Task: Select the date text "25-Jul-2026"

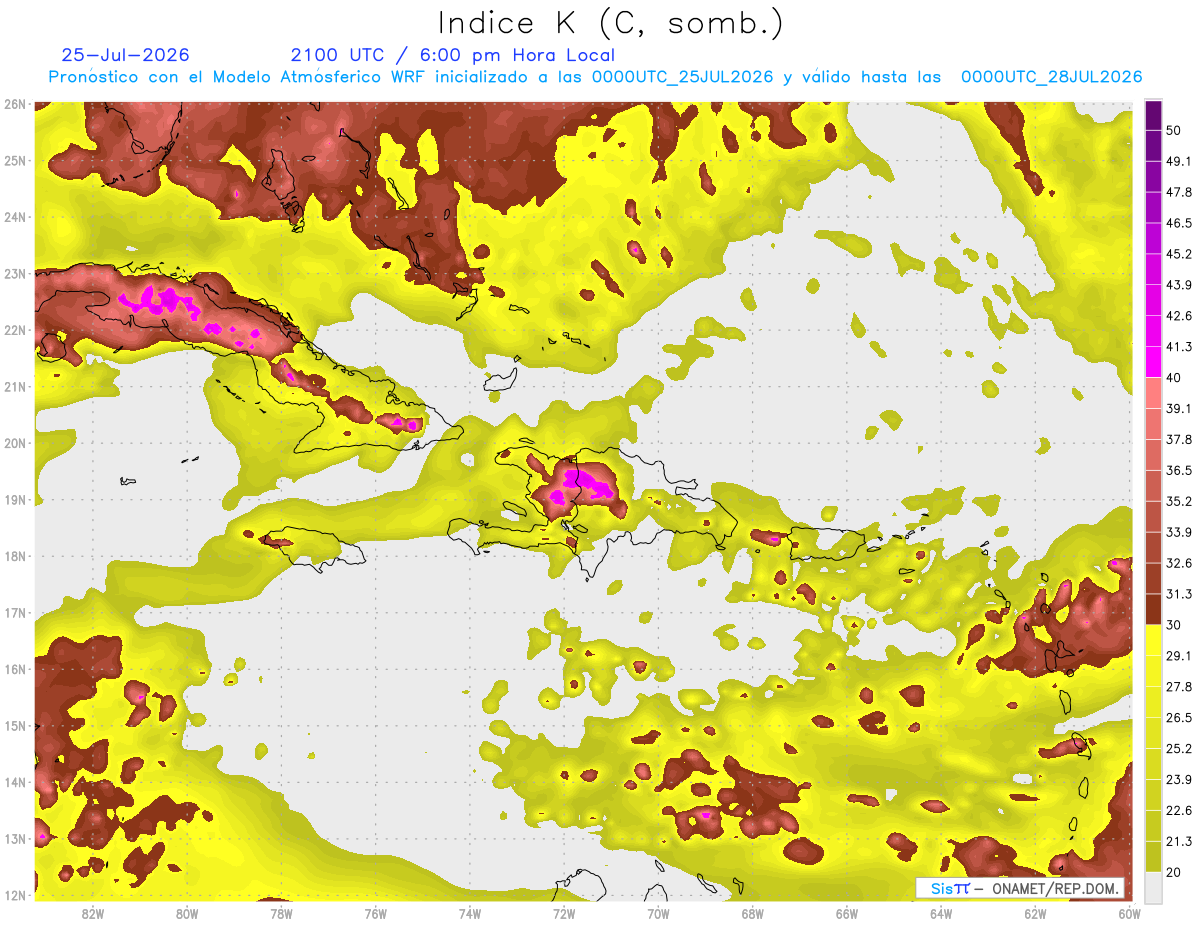Action: pyautogui.click(x=125, y=55)
